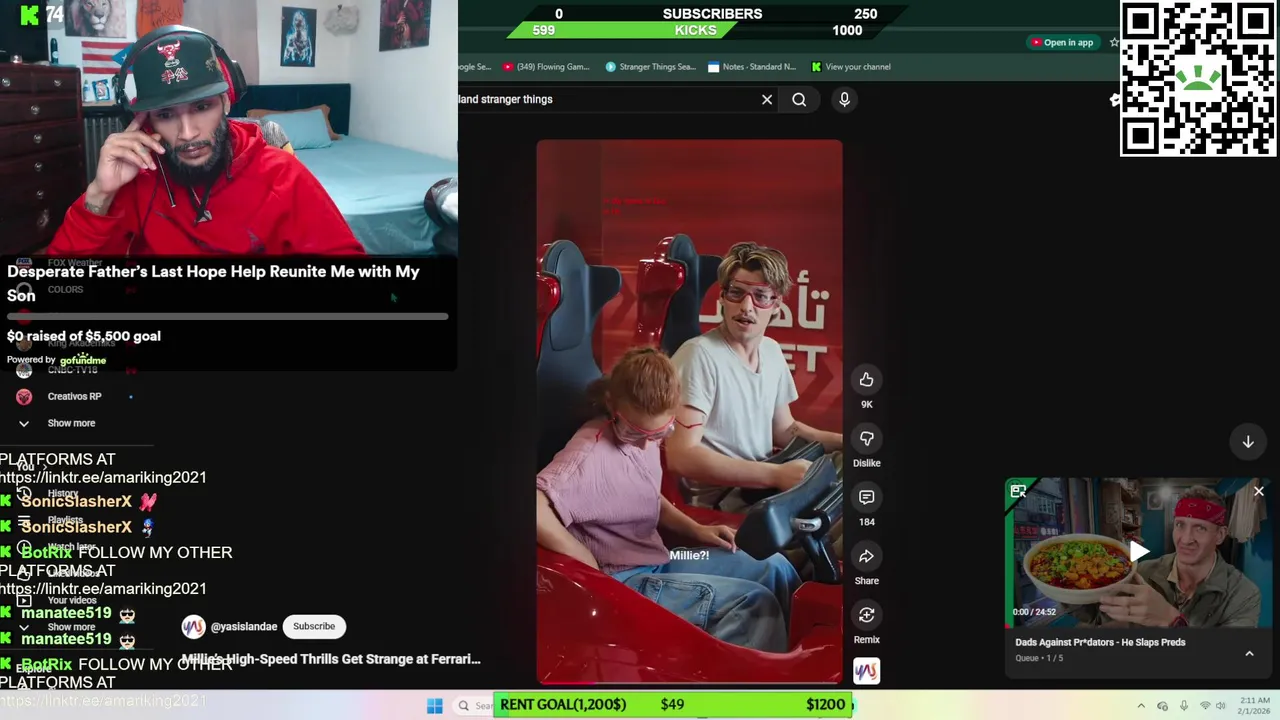Image resolution: width=1280 pixels, height=720 pixels.
Task: Open taskbar volume control
Action: (x=1221, y=706)
